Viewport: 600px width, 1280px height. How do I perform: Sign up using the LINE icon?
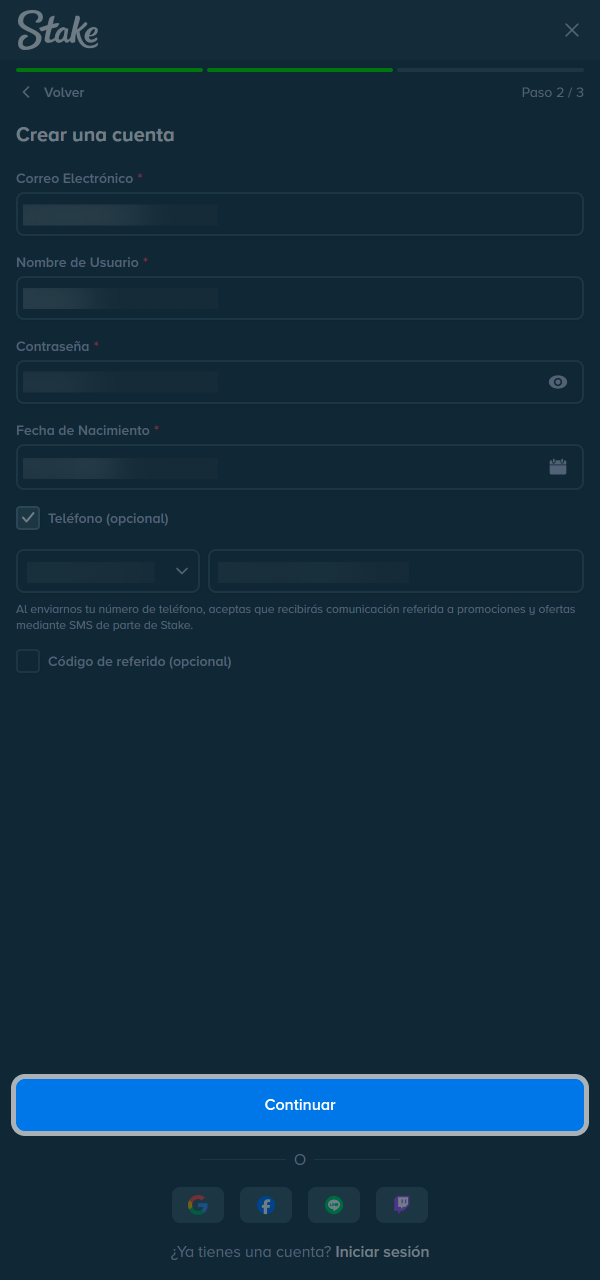(x=334, y=1204)
